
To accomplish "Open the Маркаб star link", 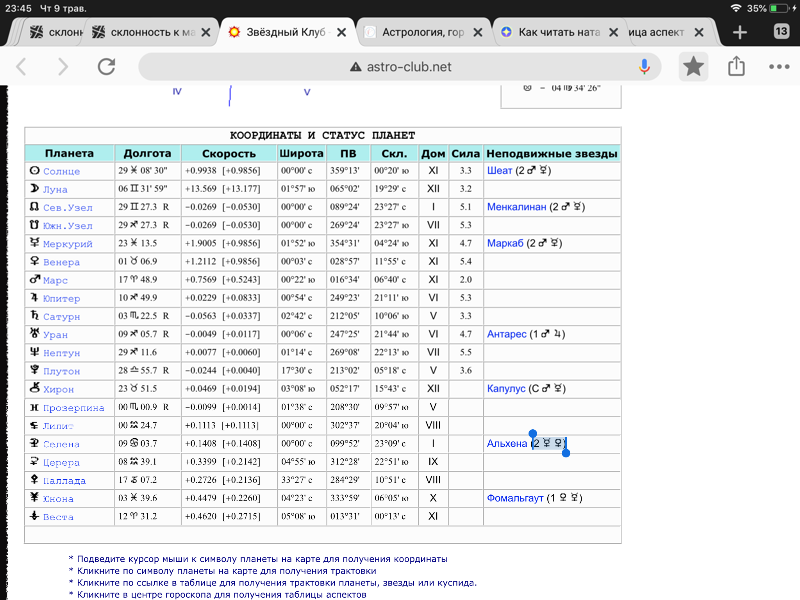I will pos(505,243).
